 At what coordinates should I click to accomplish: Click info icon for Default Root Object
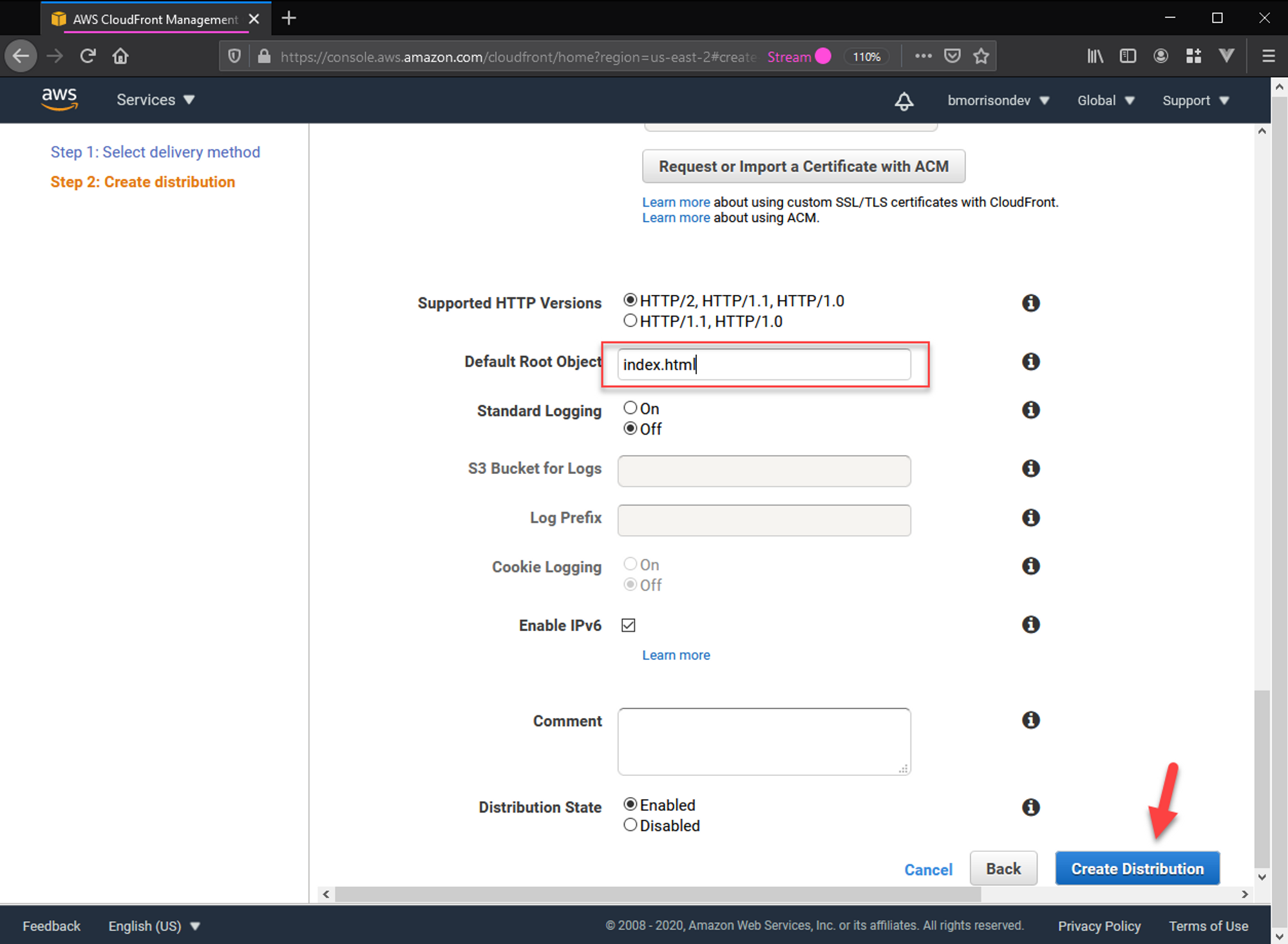(1031, 361)
